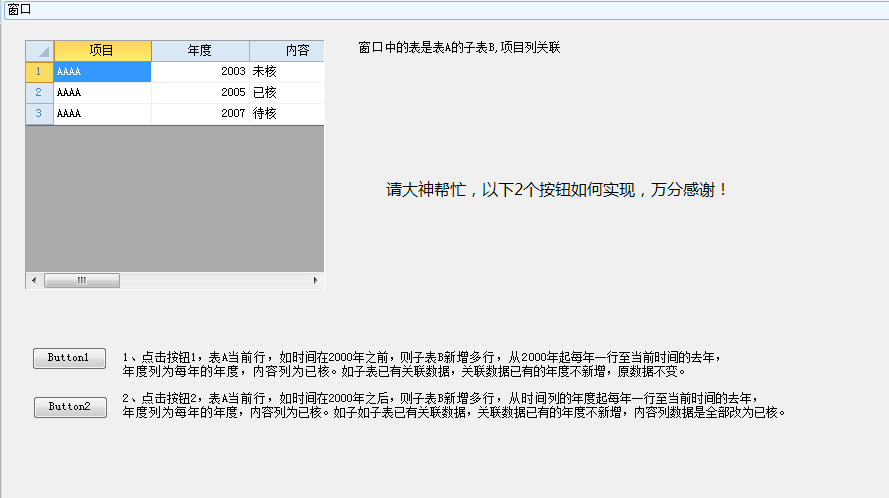Click the 2005 year cell
The width and height of the screenshot is (889, 498).
(200, 92)
